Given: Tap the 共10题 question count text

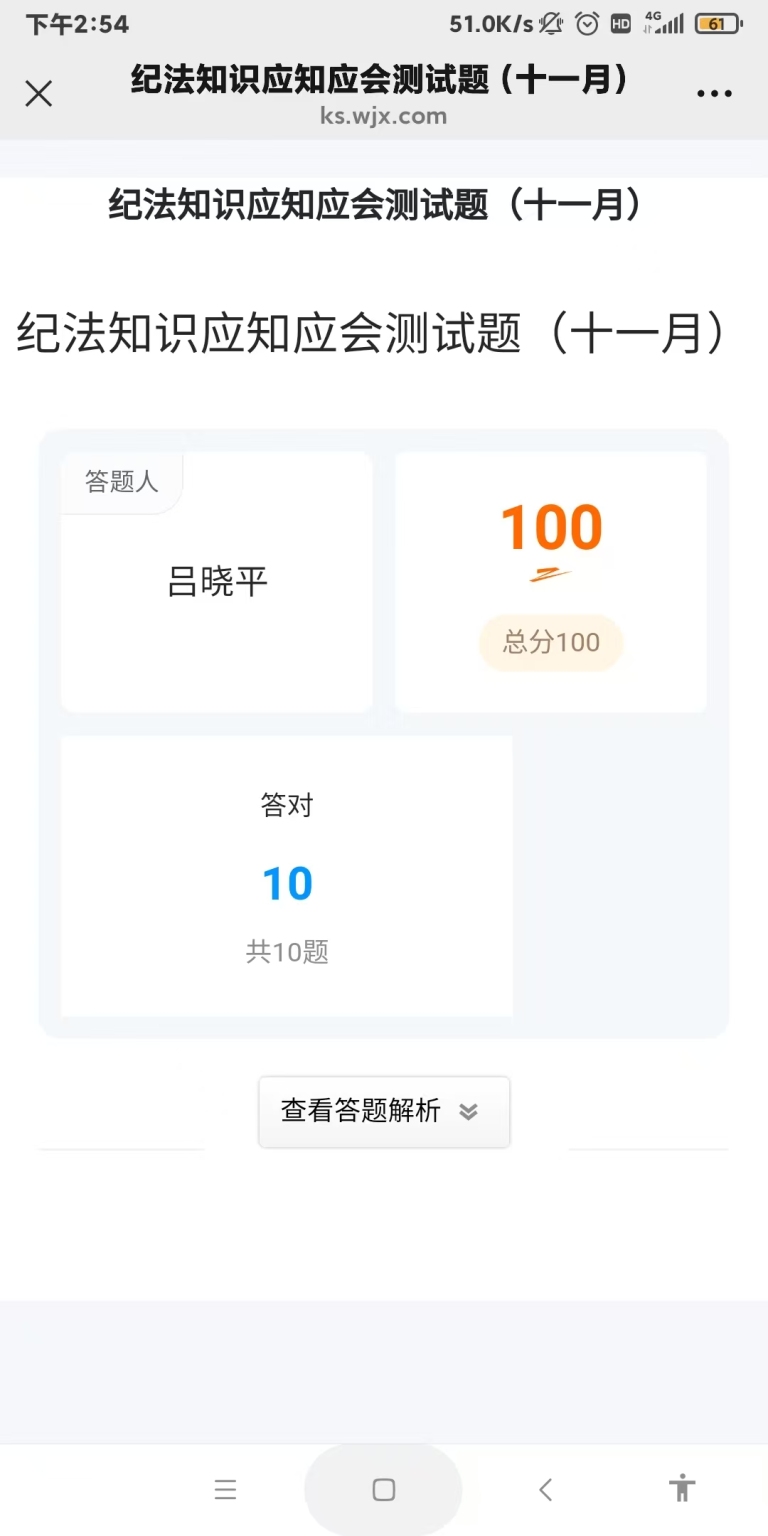Looking at the screenshot, I should (x=287, y=952).
